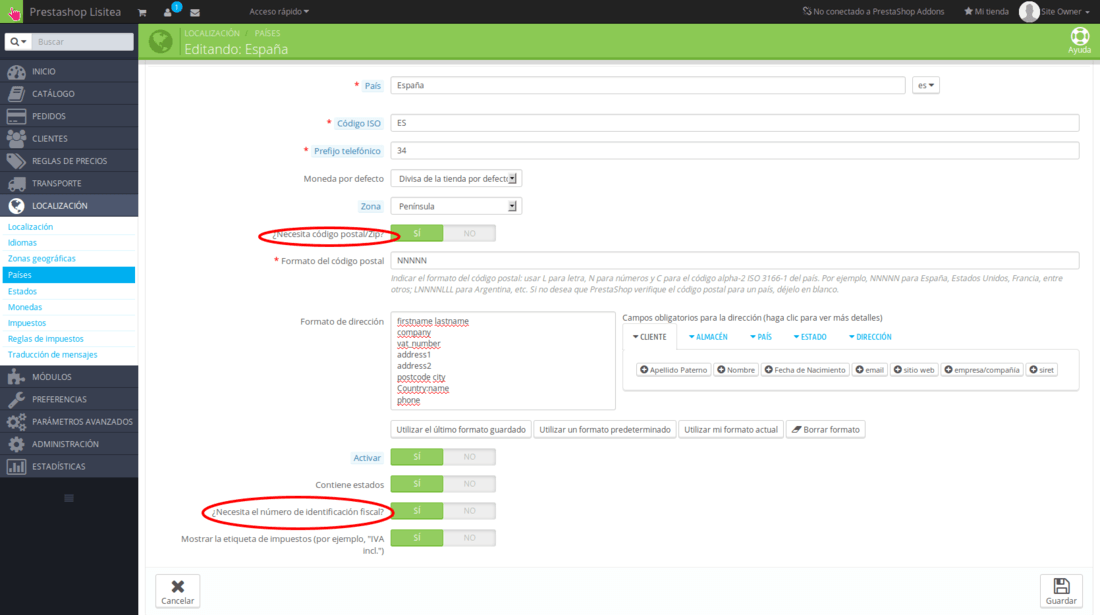Switch to the DIRECCIÓN fields tab
1100x615 pixels.
coord(870,337)
